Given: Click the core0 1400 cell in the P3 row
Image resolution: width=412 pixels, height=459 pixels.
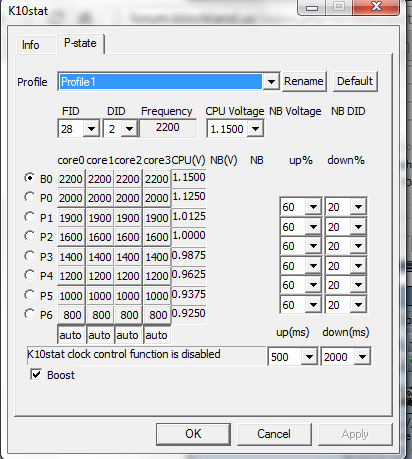Looking at the screenshot, I should (71, 257).
